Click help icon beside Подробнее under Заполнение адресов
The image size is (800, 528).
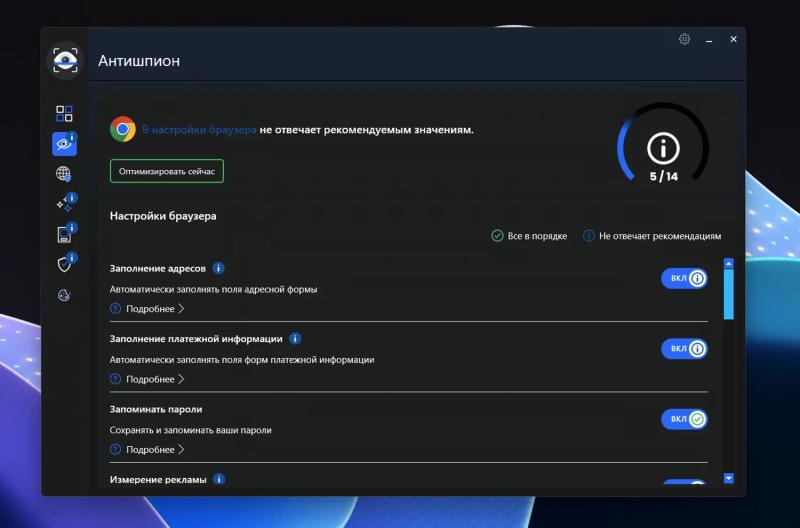coord(115,308)
